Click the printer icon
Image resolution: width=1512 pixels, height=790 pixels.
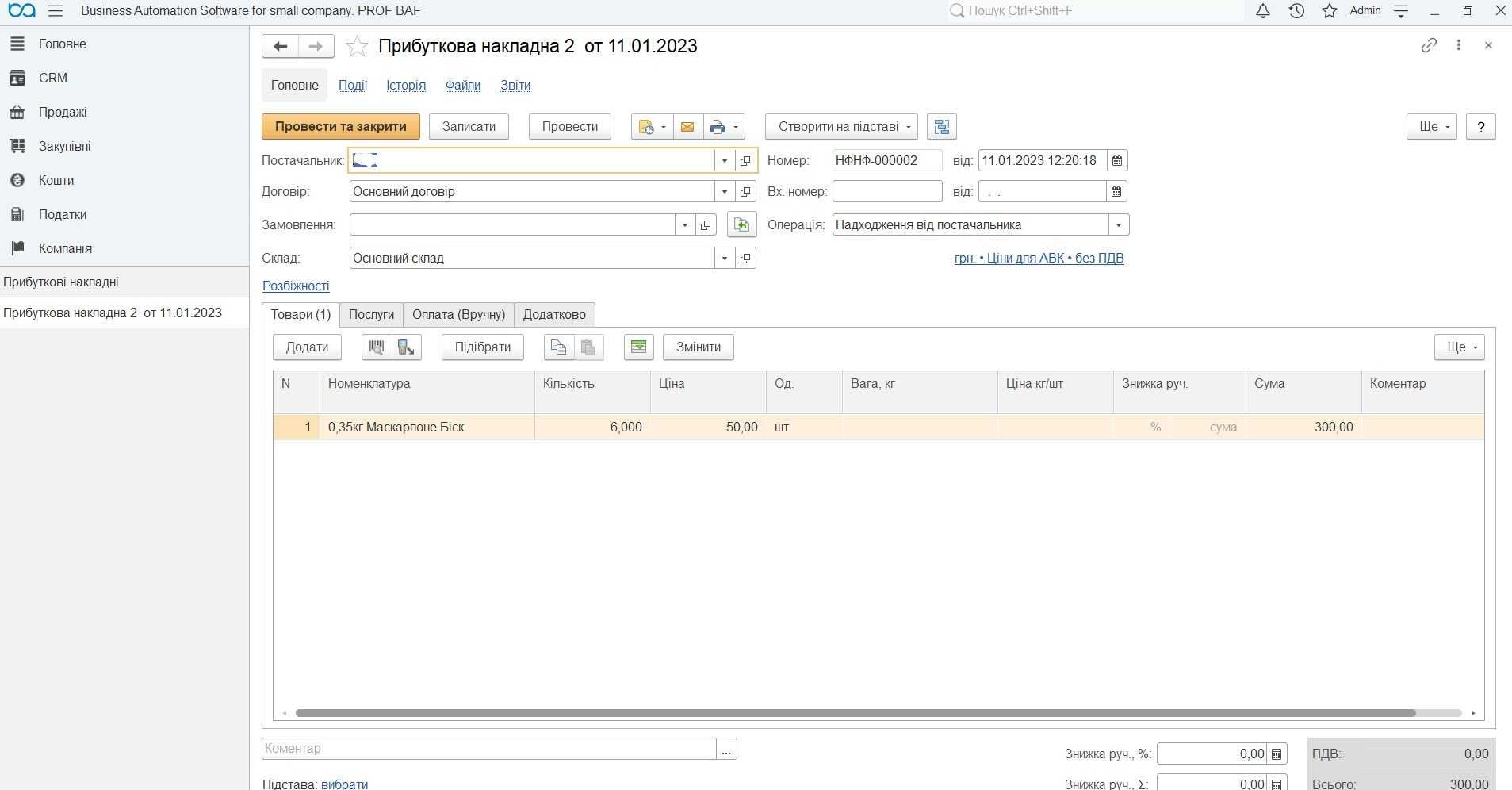(x=718, y=127)
